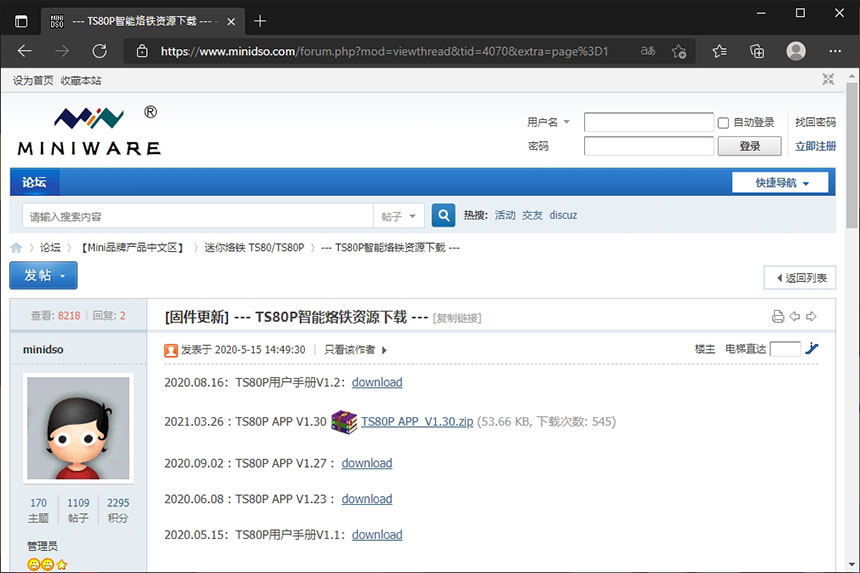Click the elevator jump go icon
This screenshot has width=860, height=573.
point(812,348)
